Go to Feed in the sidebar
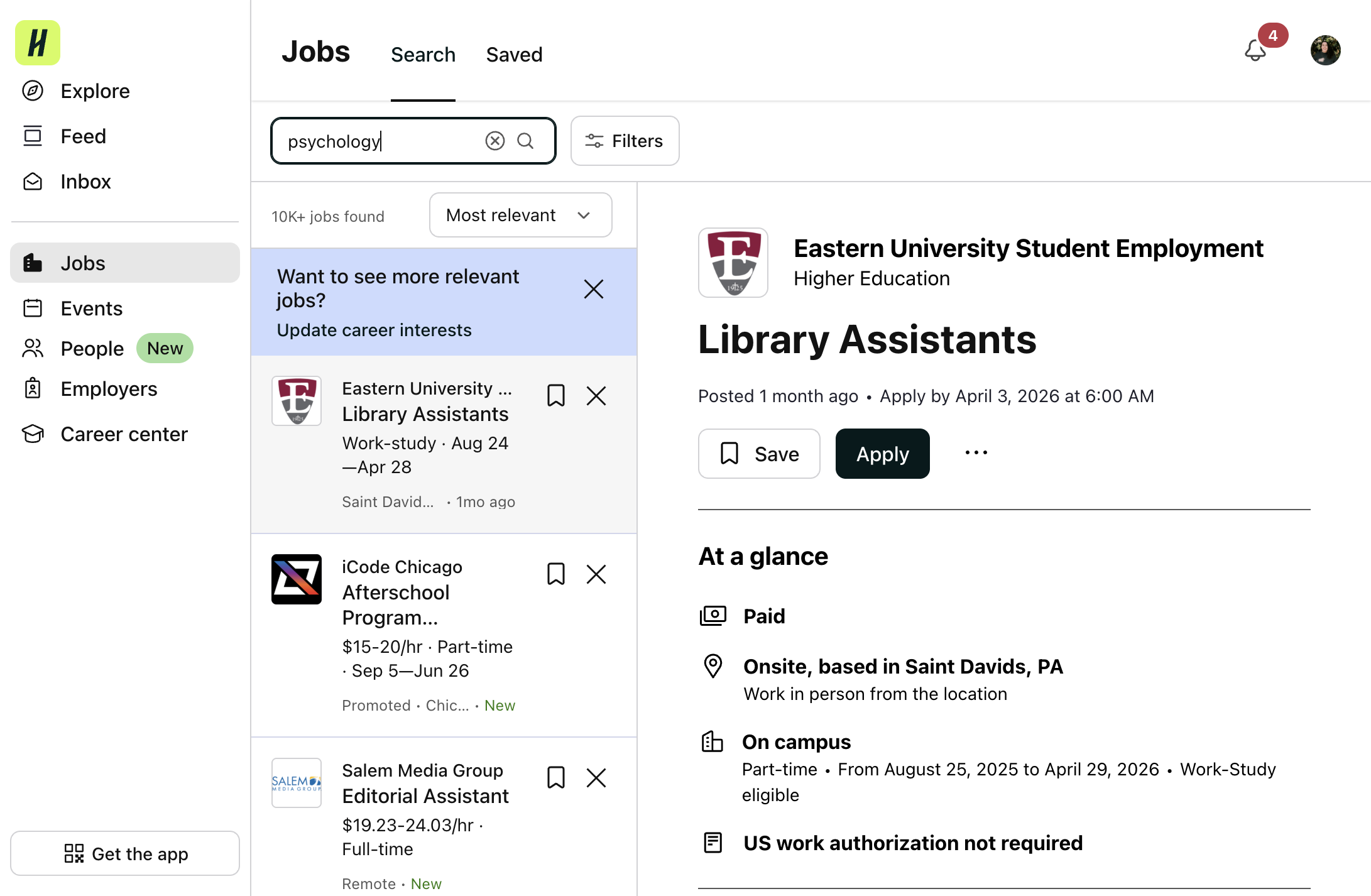1371x896 pixels. click(63, 136)
